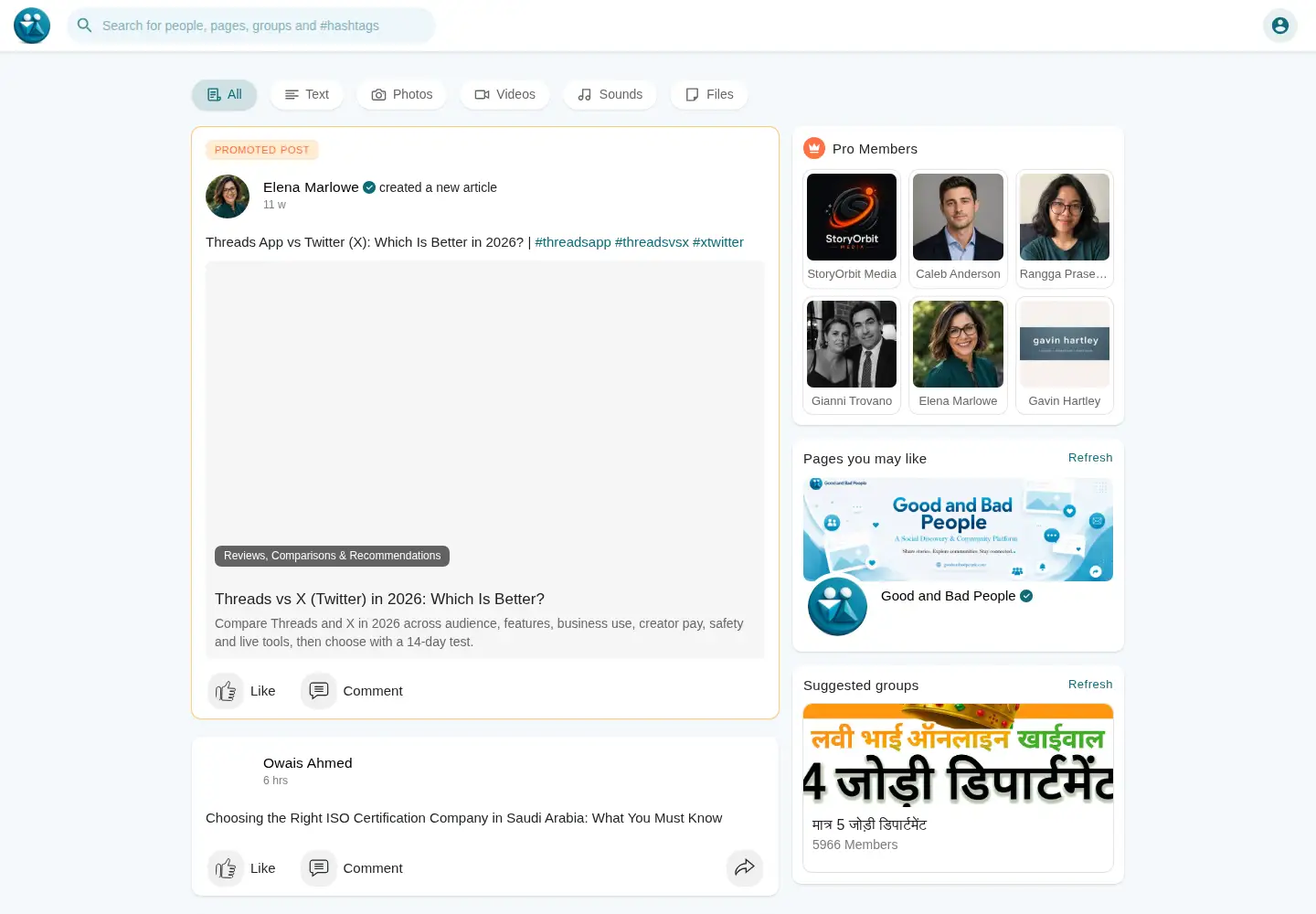Open Owais Ahmed's profile name link

307,763
